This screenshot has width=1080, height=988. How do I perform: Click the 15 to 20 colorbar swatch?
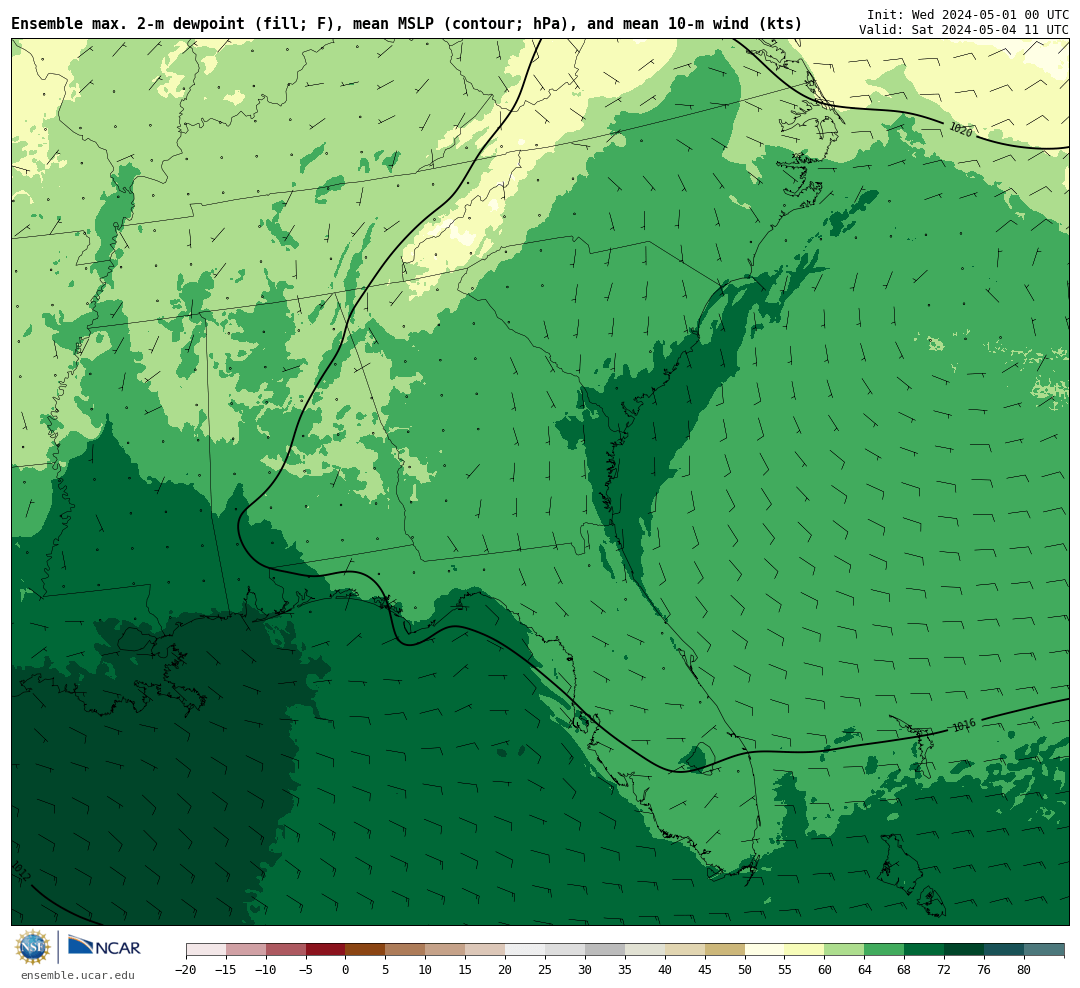(x=486, y=950)
